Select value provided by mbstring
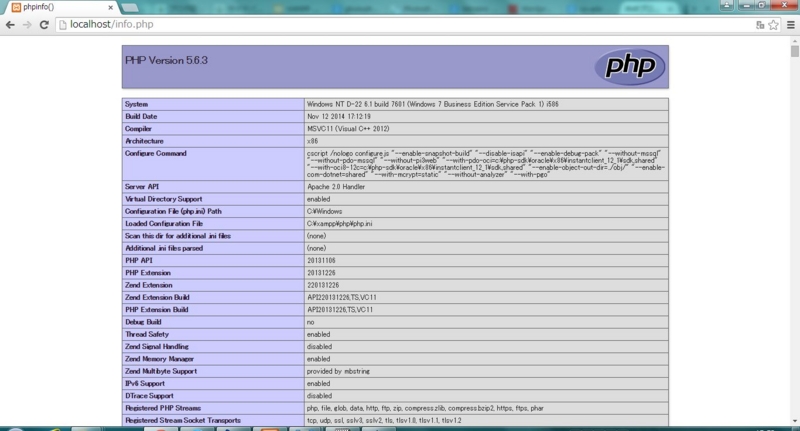Viewport: 800px width, 431px height. tap(338, 371)
